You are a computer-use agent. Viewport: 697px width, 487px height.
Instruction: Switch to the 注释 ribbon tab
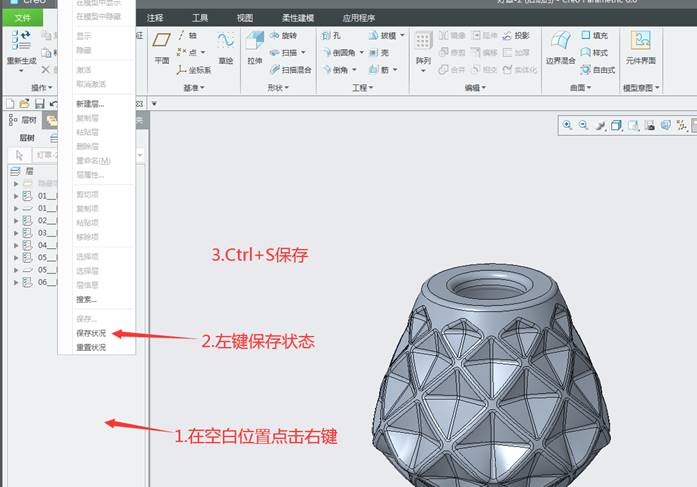[x=155, y=18]
